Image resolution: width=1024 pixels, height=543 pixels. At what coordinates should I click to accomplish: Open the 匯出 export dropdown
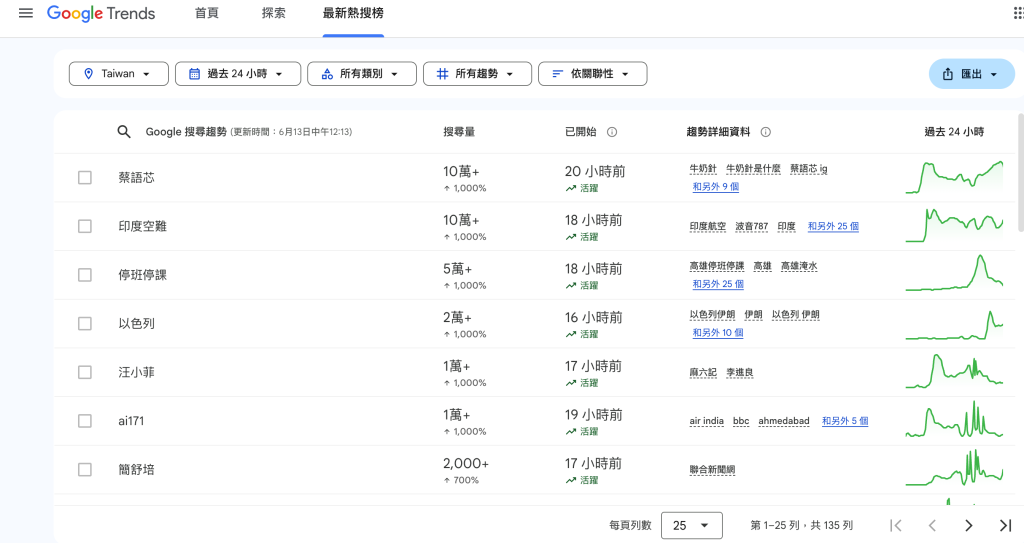[972, 74]
